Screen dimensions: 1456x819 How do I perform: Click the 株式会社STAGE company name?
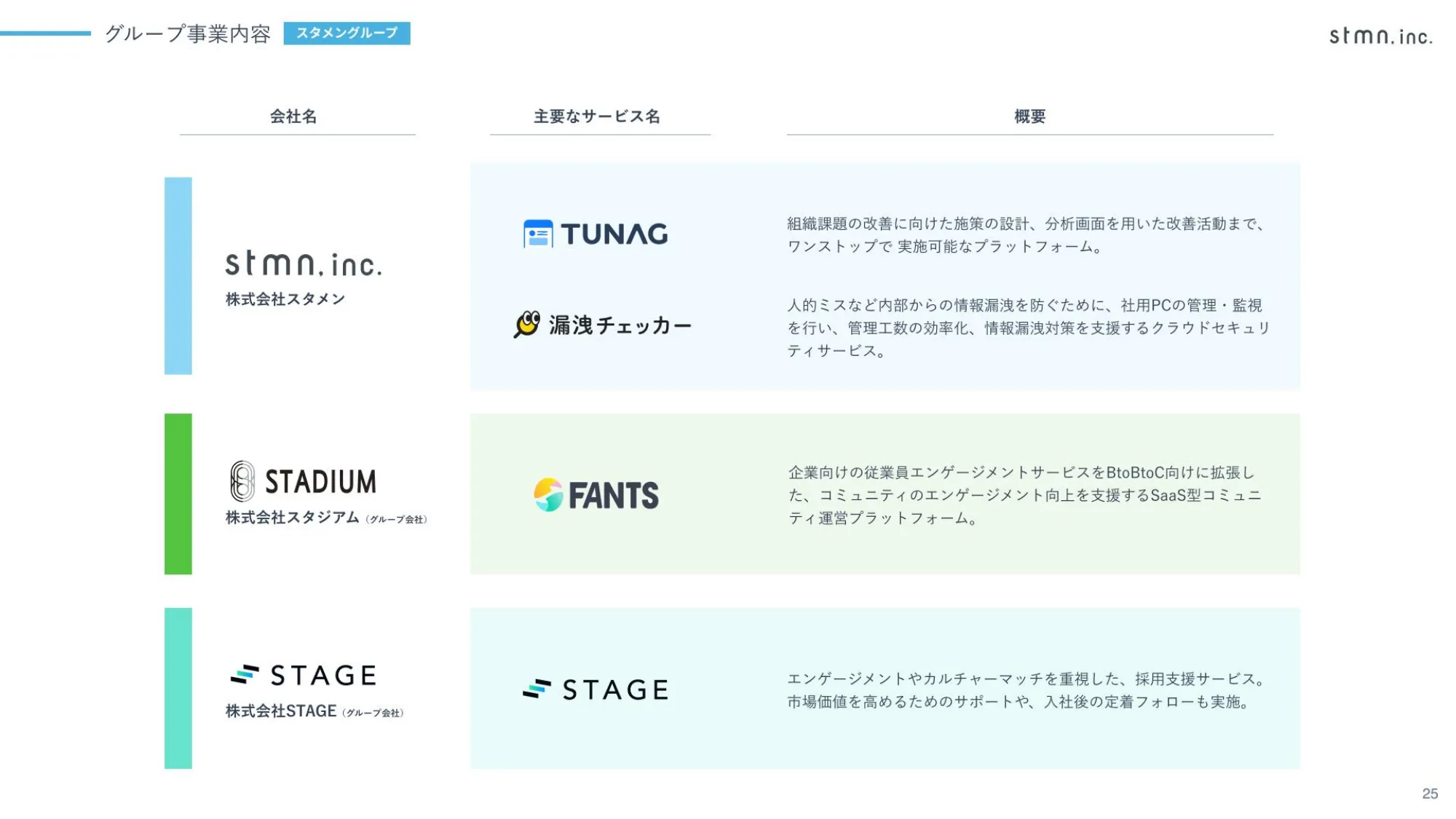pos(281,711)
